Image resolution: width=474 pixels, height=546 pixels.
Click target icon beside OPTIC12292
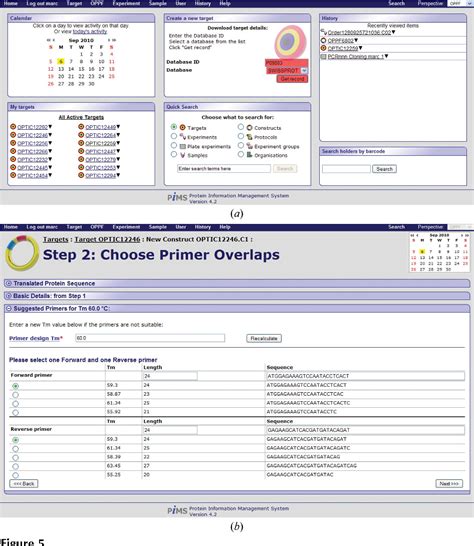click(13, 127)
